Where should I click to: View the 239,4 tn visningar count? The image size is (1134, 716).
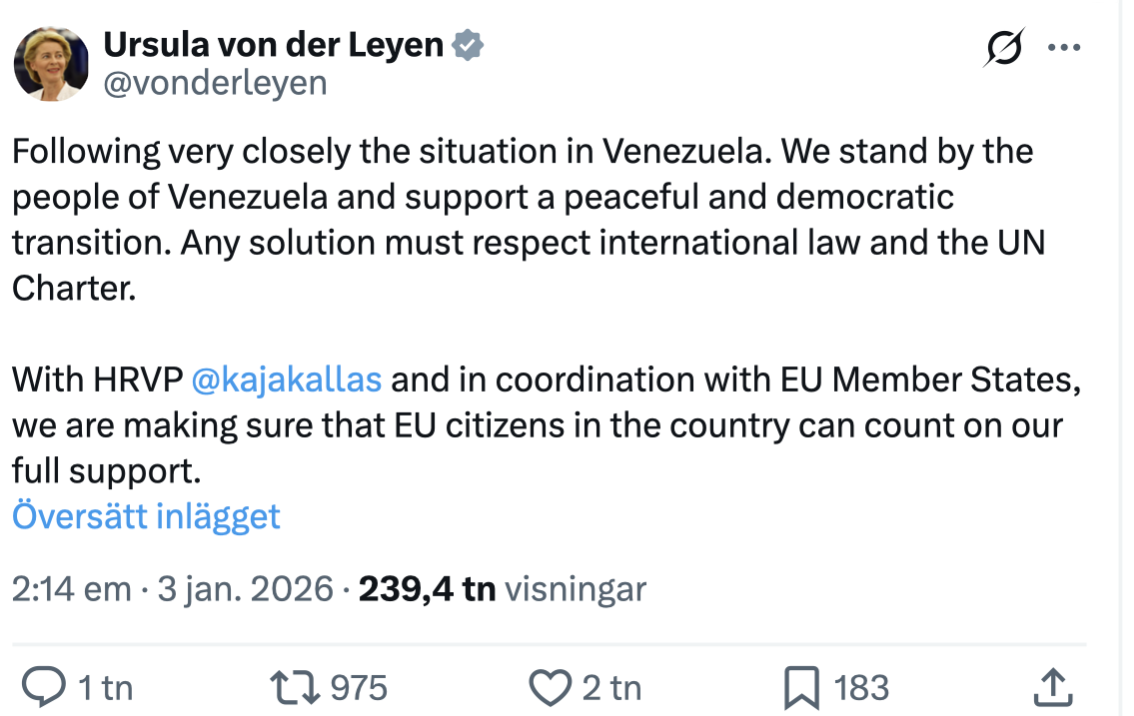point(502,589)
